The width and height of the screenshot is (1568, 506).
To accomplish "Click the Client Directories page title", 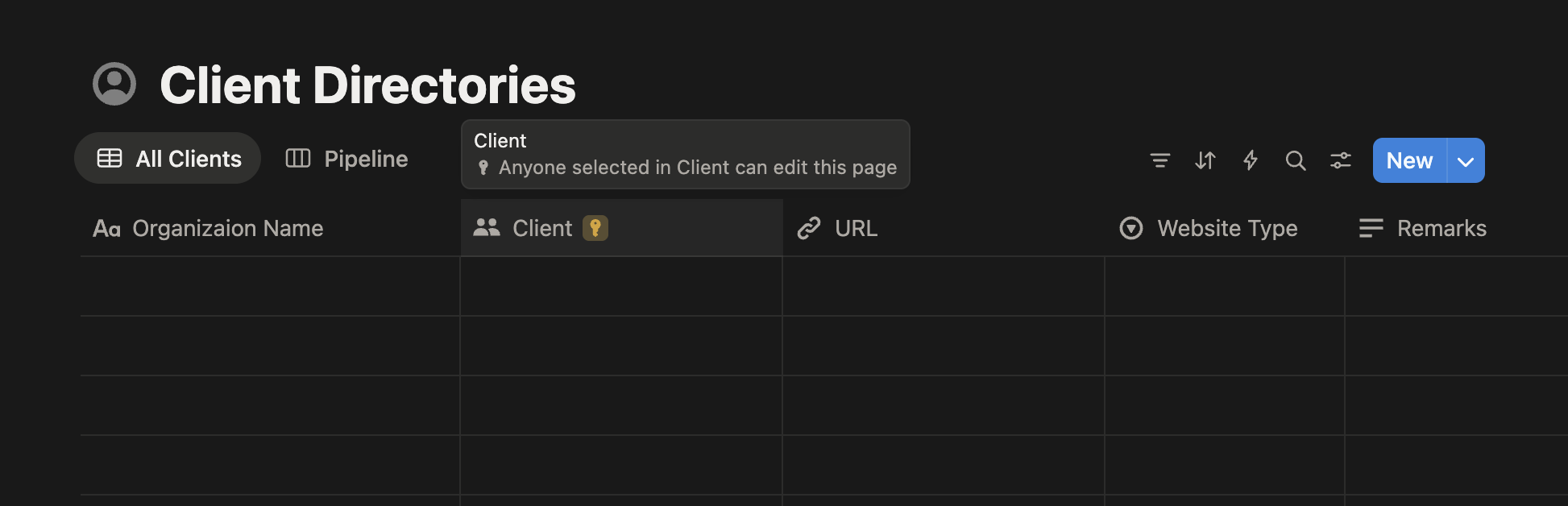I will tap(367, 85).
